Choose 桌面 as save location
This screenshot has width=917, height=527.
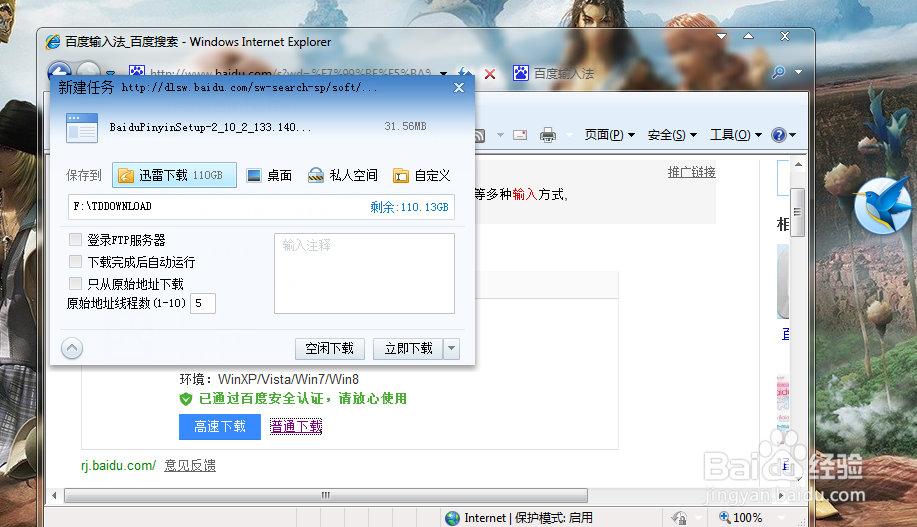270,175
